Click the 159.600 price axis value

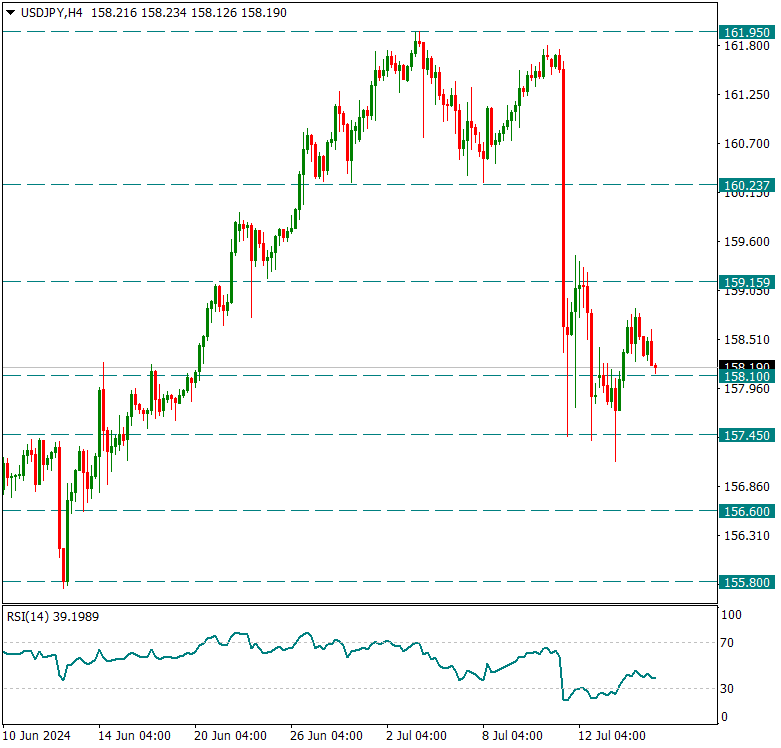(x=747, y=242)
